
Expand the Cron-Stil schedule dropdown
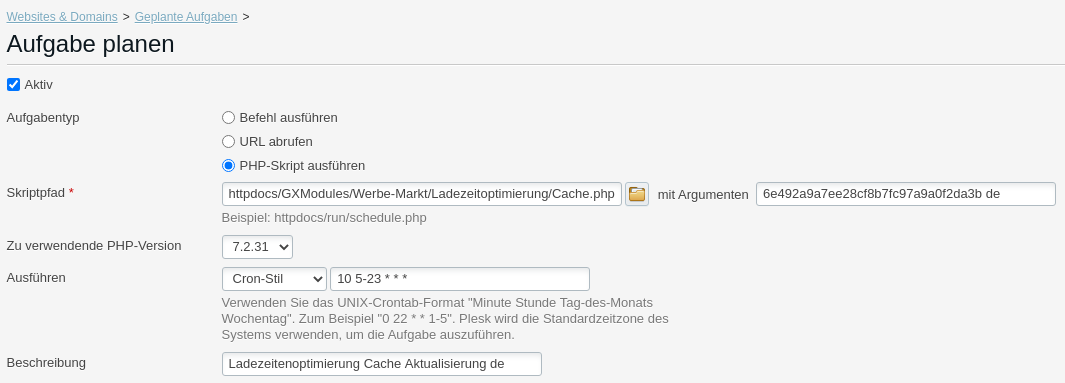(x=274, y=279)
